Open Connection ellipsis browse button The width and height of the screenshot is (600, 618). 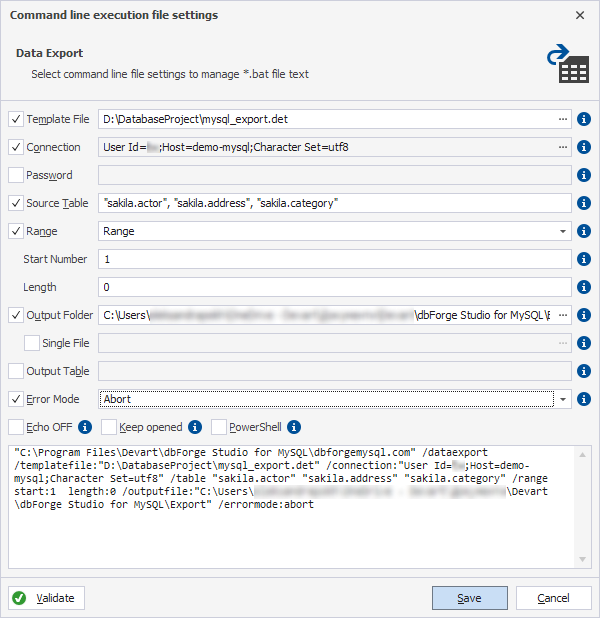(x=563, y=147)
